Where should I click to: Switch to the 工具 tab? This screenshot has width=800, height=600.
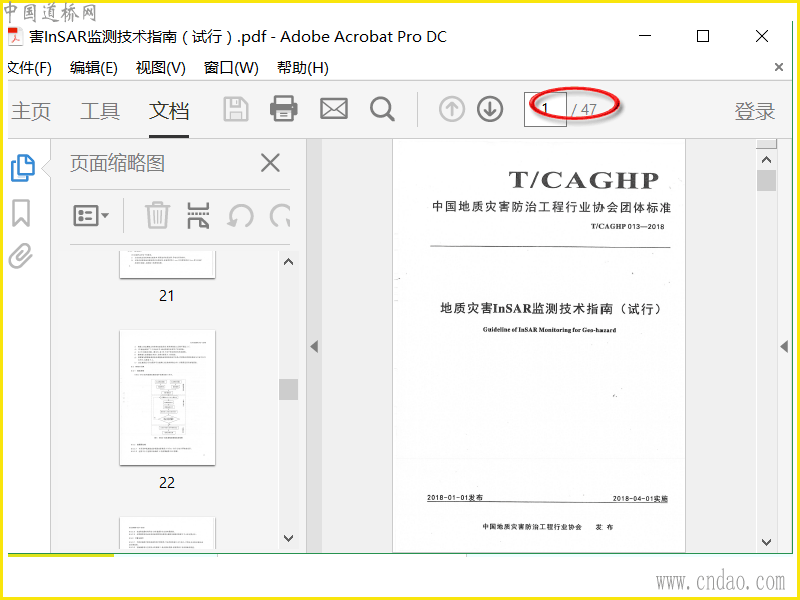[x=100, y=111]
